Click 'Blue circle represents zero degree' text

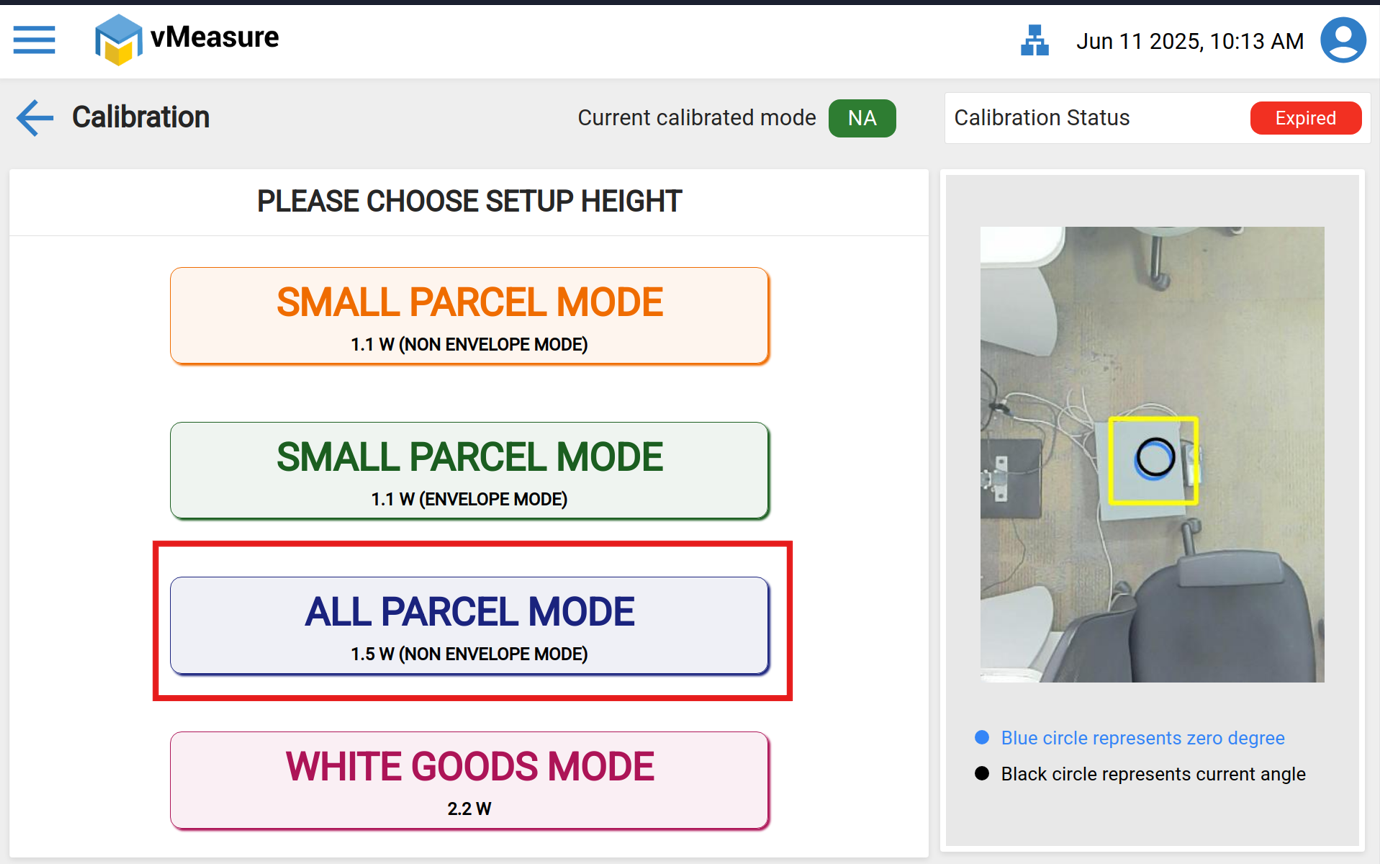pyautogui.click(x=1143, y=738)
